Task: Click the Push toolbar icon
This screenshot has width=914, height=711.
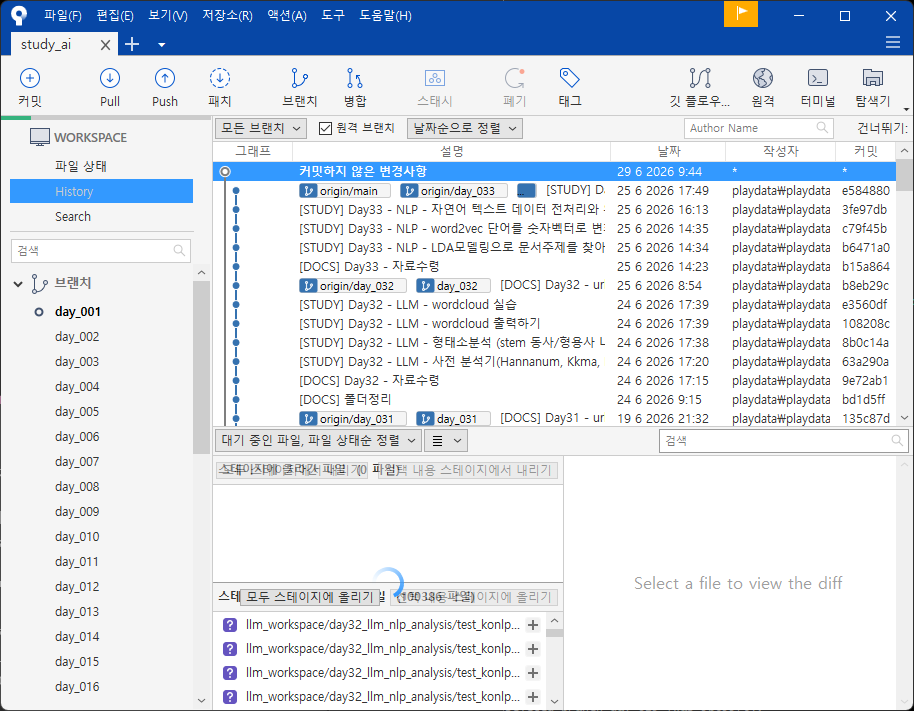Action: tap(165, 78)
